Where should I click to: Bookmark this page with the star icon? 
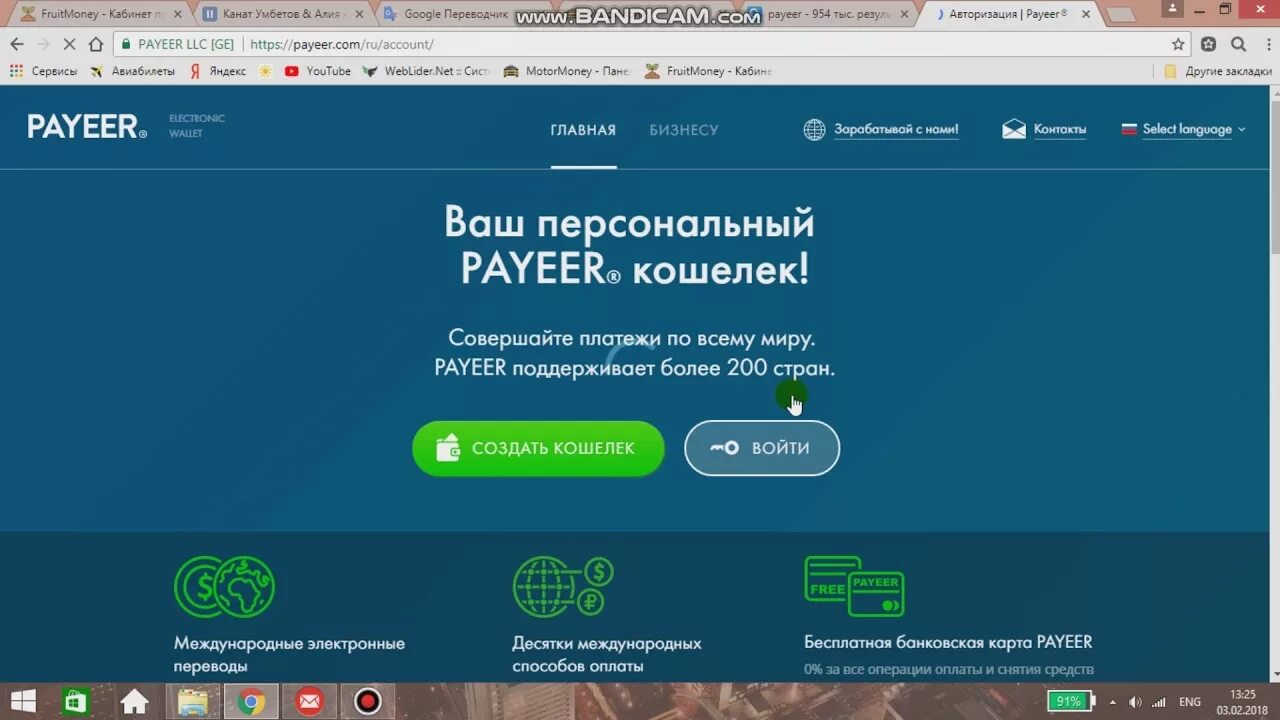[1178, 44]
